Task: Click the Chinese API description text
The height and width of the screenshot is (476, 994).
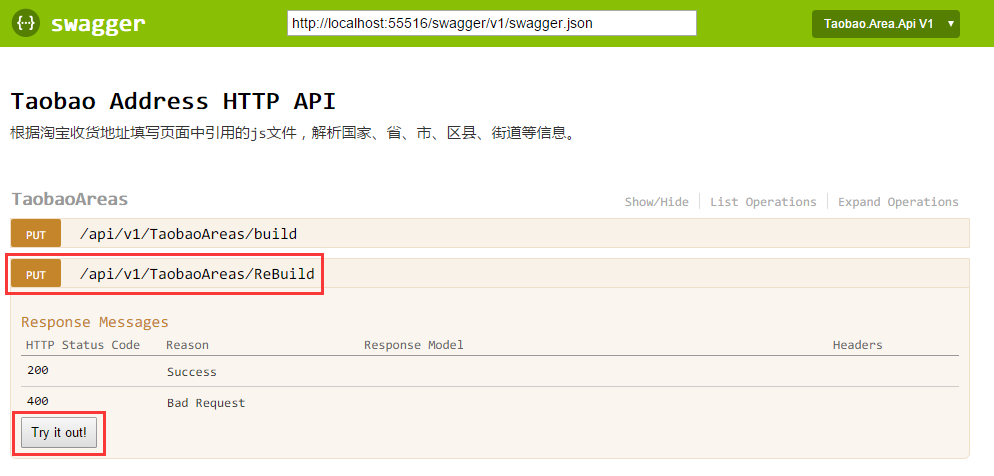Action: click(x=294, y=134)
